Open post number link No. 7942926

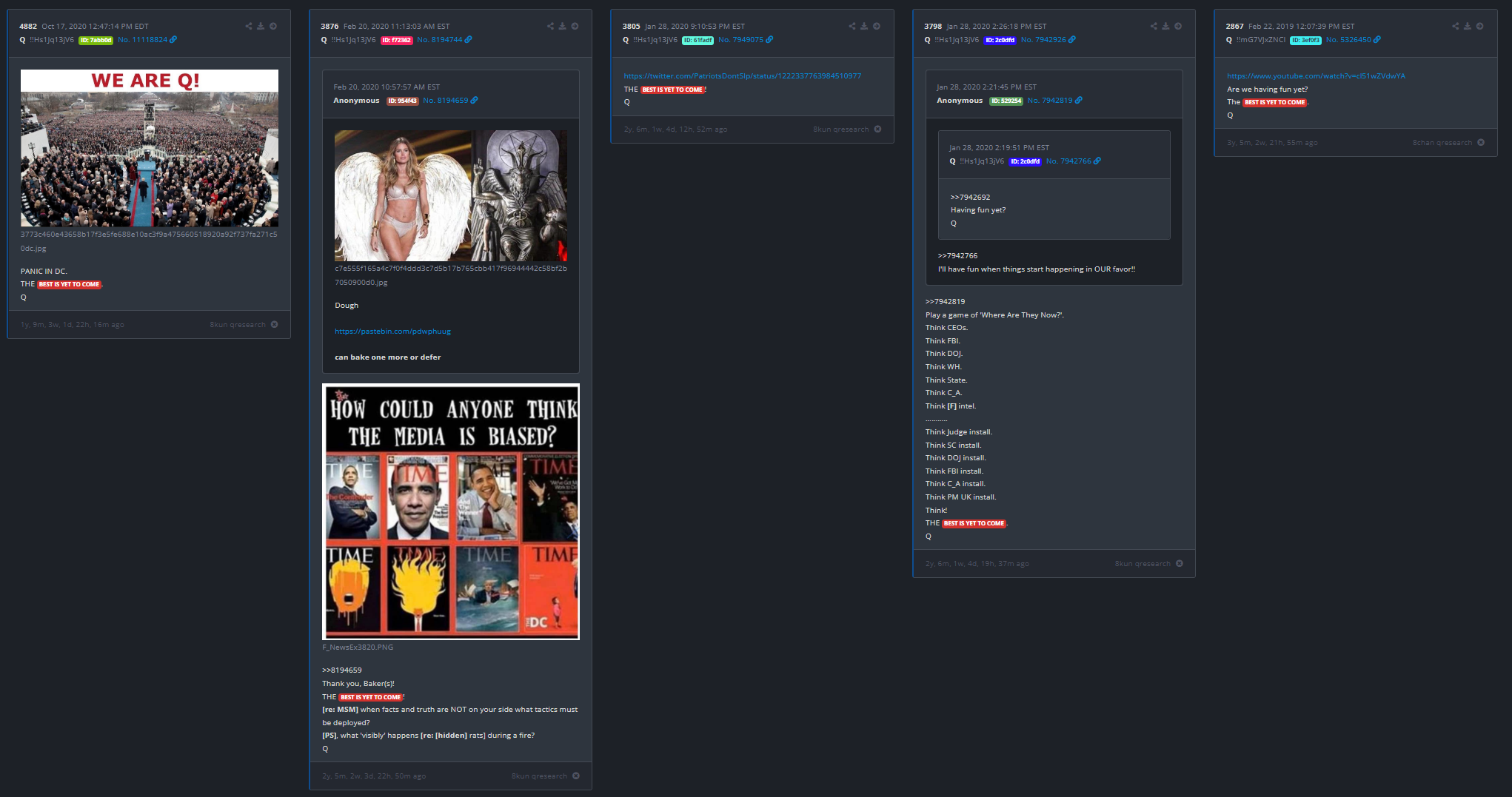point(1043,40)
